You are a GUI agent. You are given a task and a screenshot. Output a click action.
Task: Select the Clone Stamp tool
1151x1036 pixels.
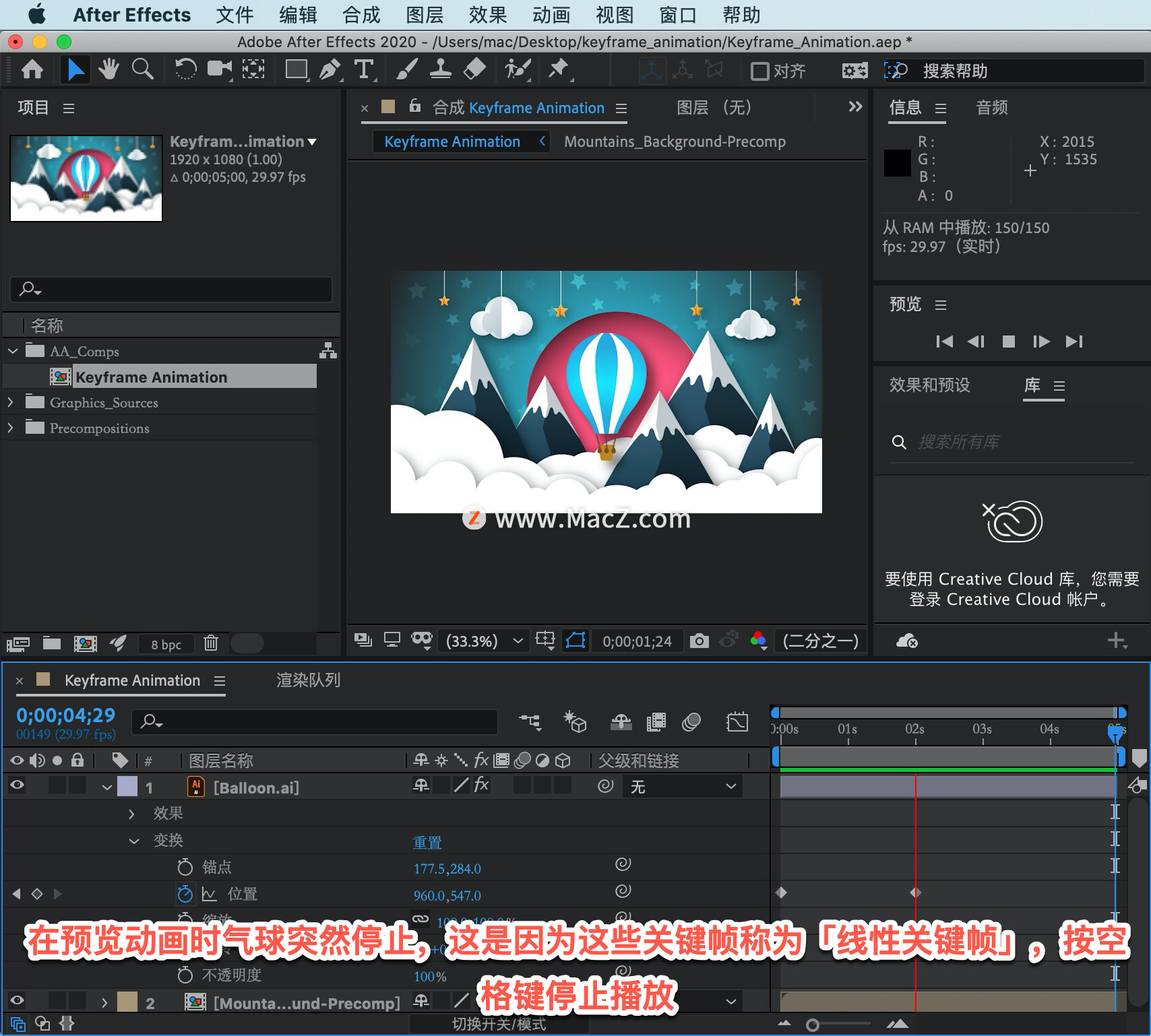point(440,69)
